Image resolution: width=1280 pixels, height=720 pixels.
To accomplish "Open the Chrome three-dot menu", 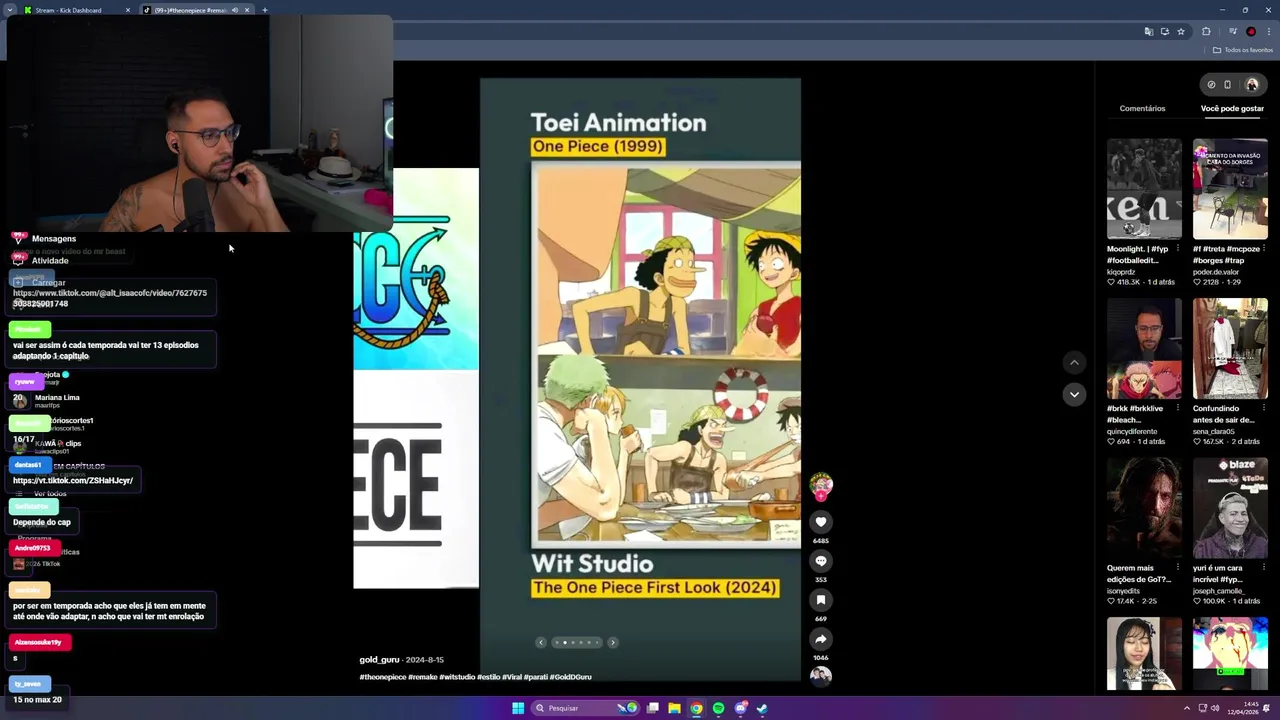I will (1268, 32).
